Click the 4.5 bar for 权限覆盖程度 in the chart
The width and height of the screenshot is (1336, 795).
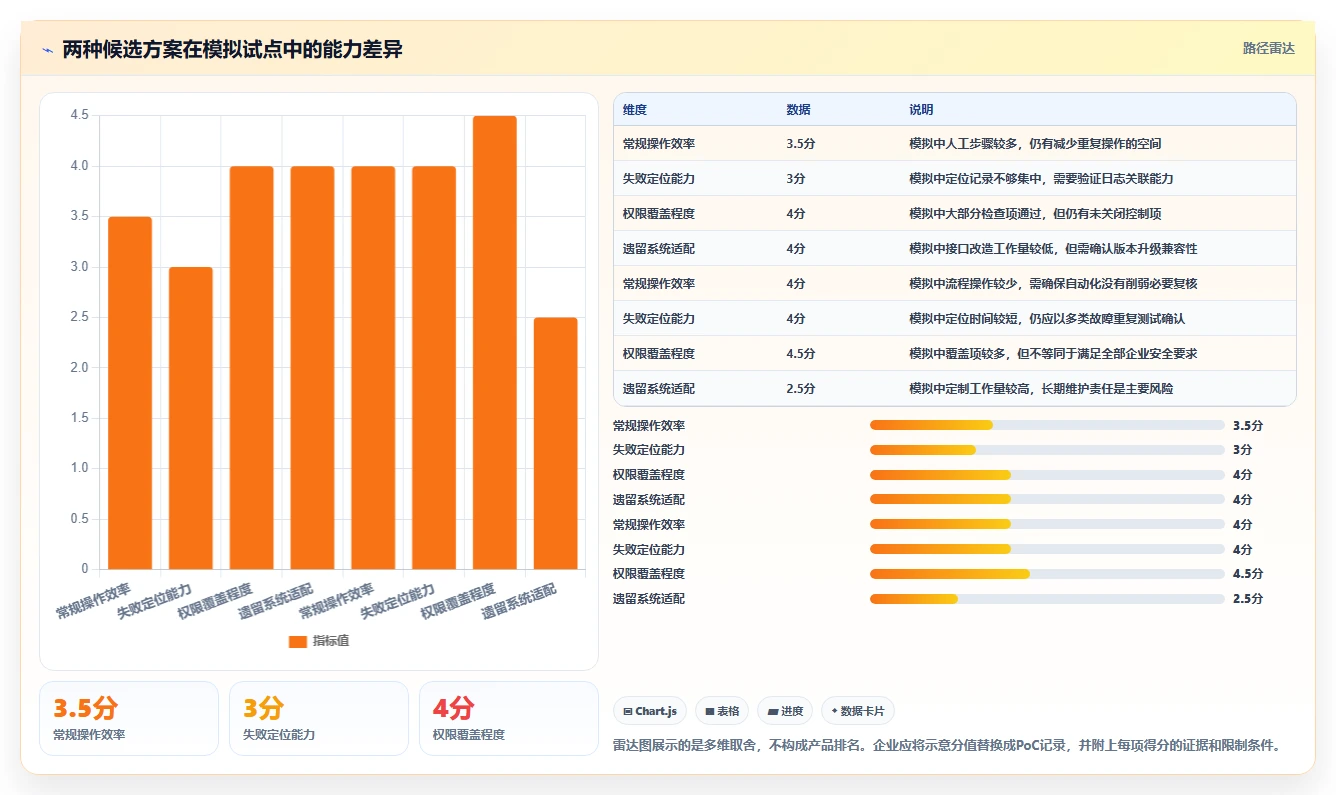(495, 342)
